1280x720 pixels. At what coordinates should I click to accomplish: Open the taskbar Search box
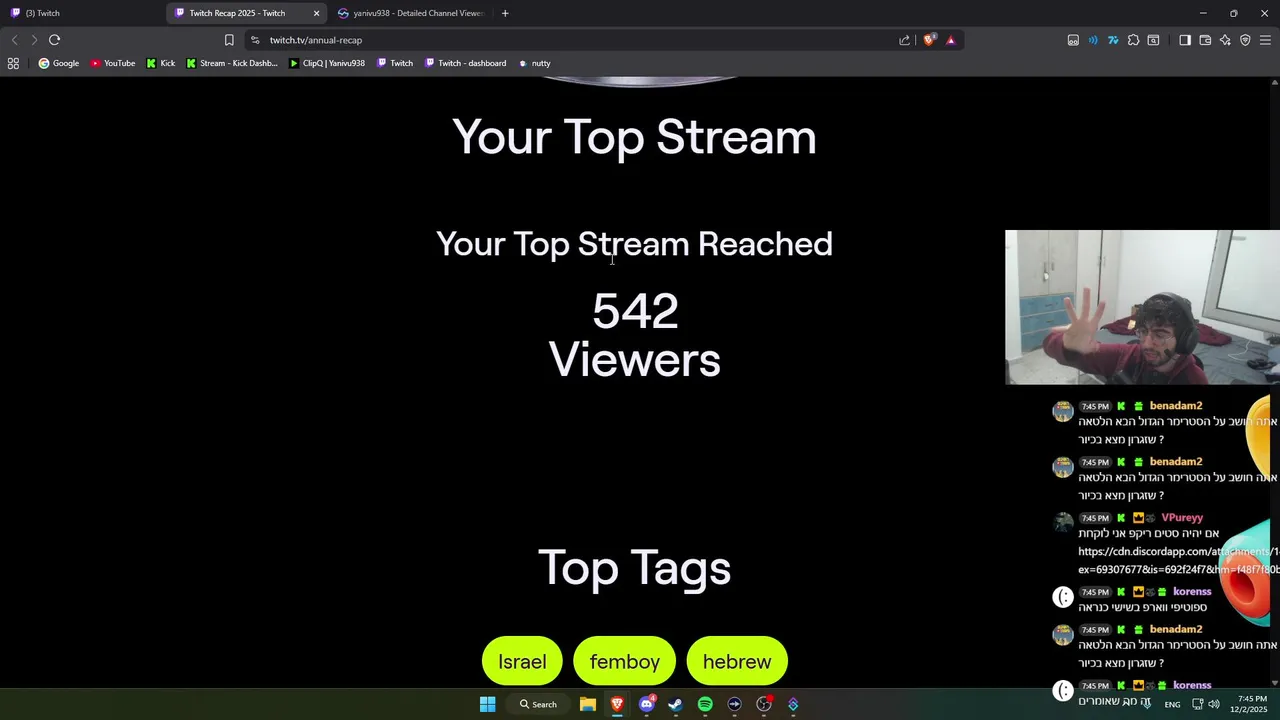coord(538,704)
